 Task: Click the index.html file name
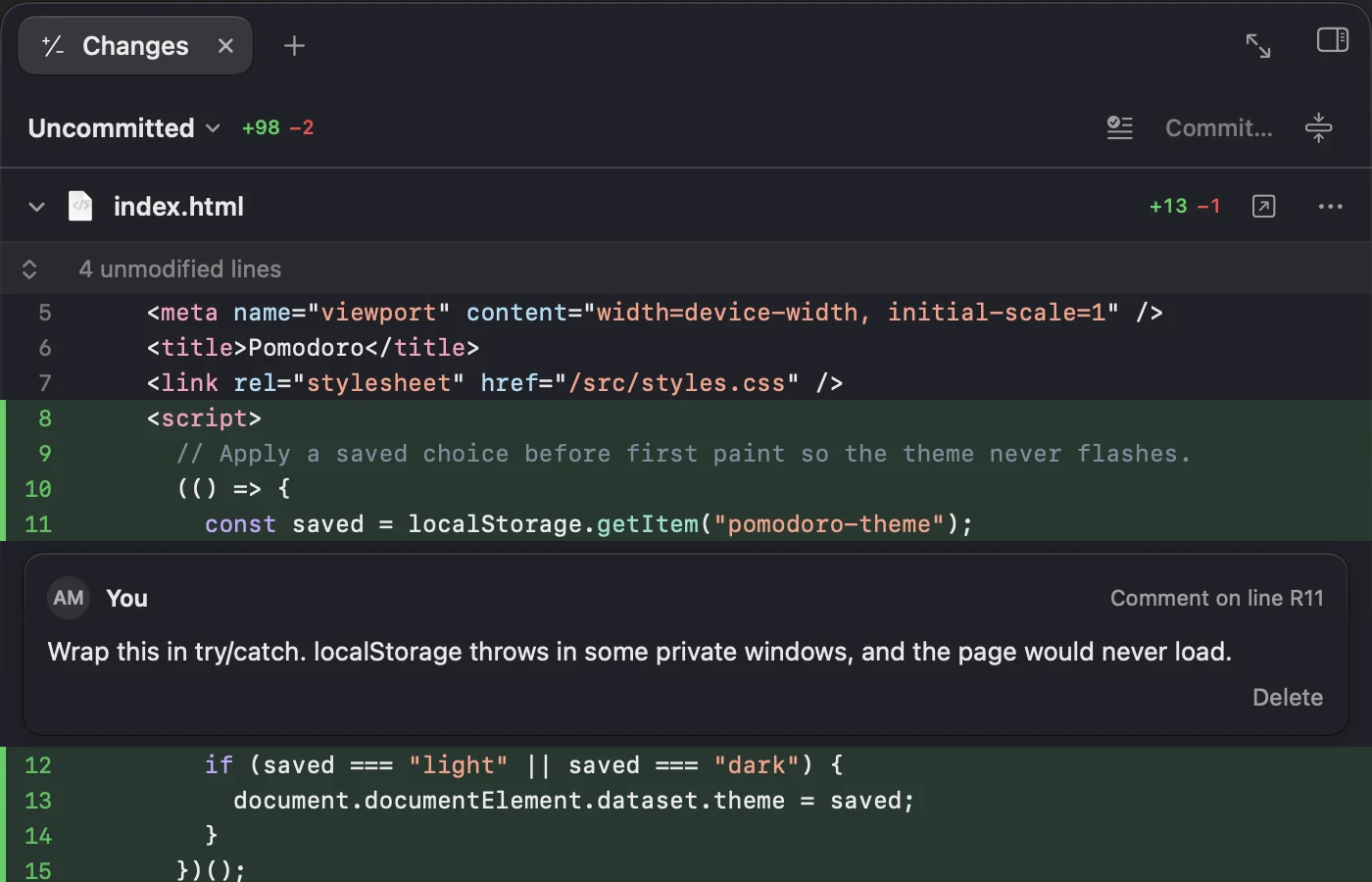(x=178, y=207)
